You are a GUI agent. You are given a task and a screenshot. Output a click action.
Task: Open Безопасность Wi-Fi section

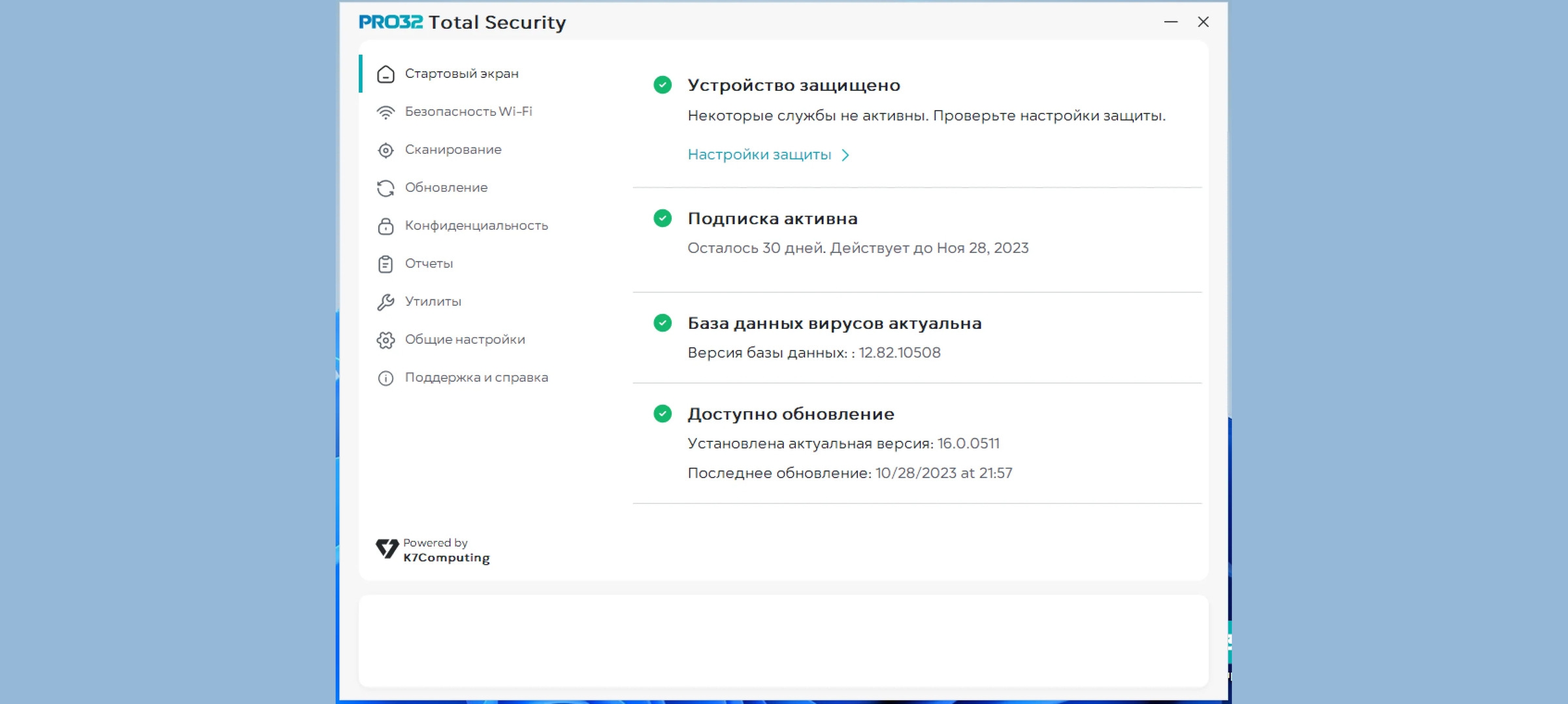(468, 111)
